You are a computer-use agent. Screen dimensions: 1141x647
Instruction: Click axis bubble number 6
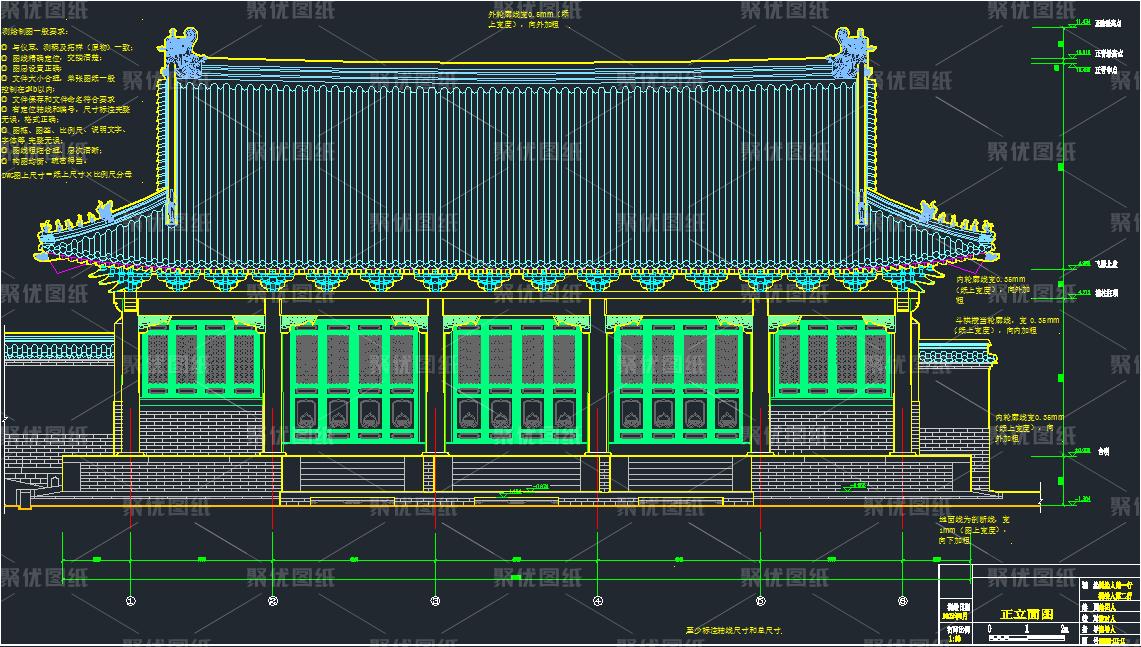[x=902, y=600]
